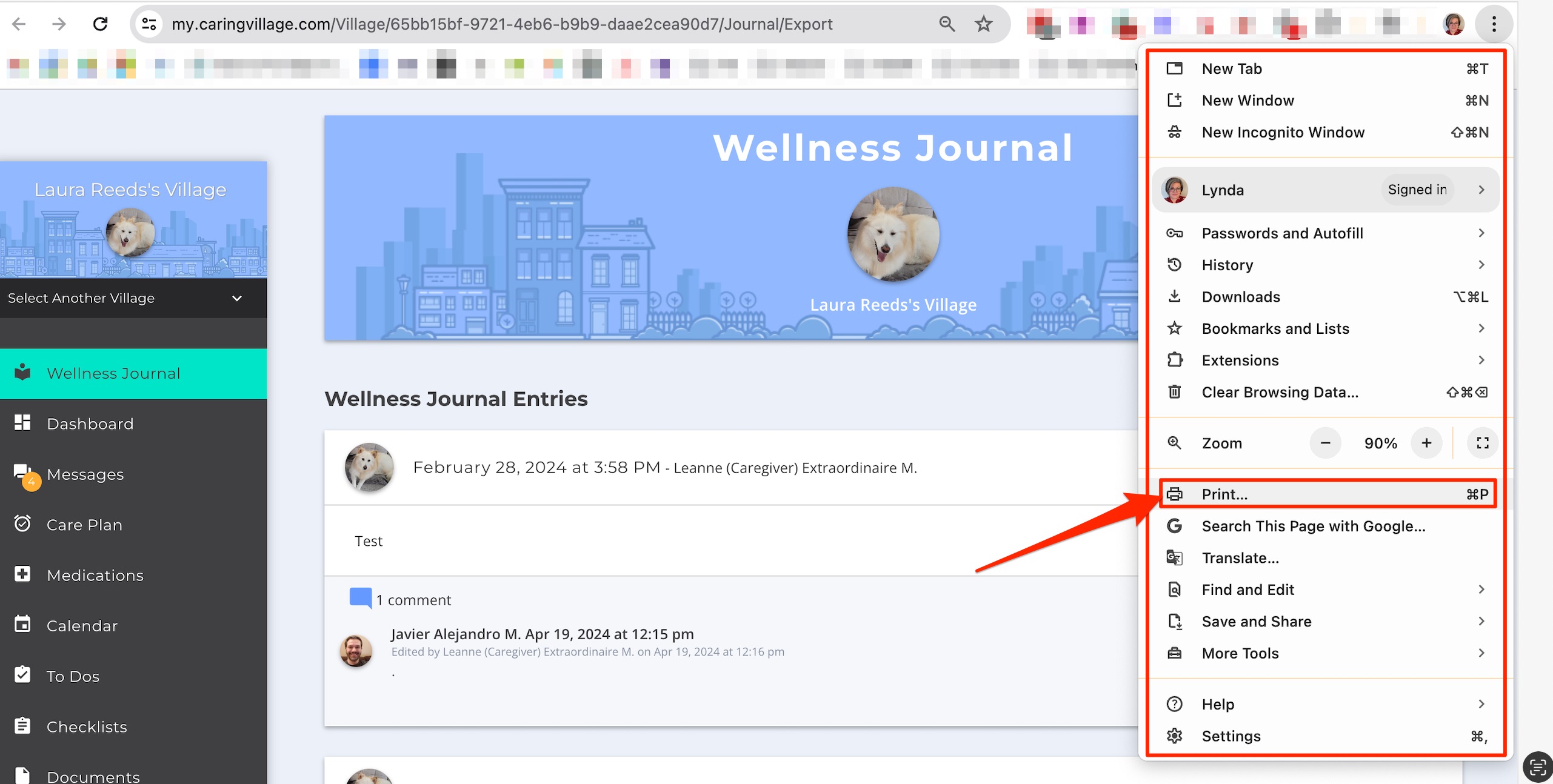
Task: Choose New Tab from Chrome menu
Action: (x=1326, y=68)
